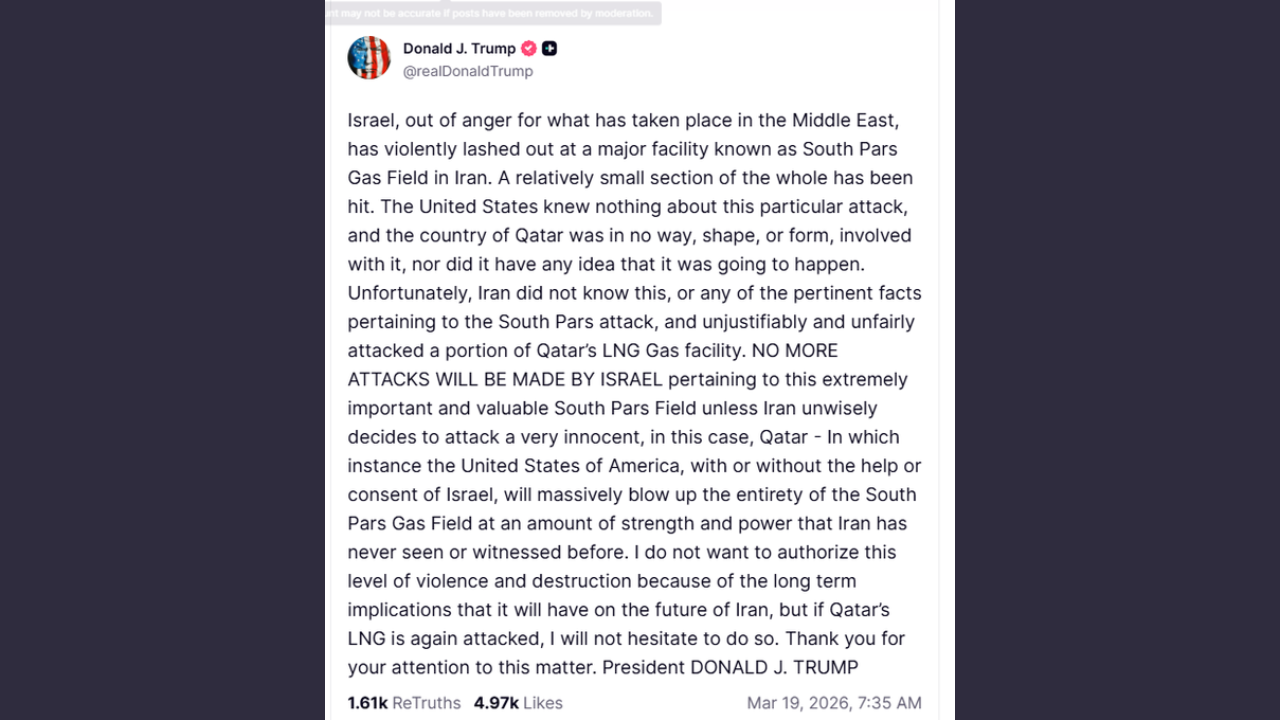Open the Donald J. Trump display name
This screenshot has width=1280, height=720.
click(x=459, y=48)
